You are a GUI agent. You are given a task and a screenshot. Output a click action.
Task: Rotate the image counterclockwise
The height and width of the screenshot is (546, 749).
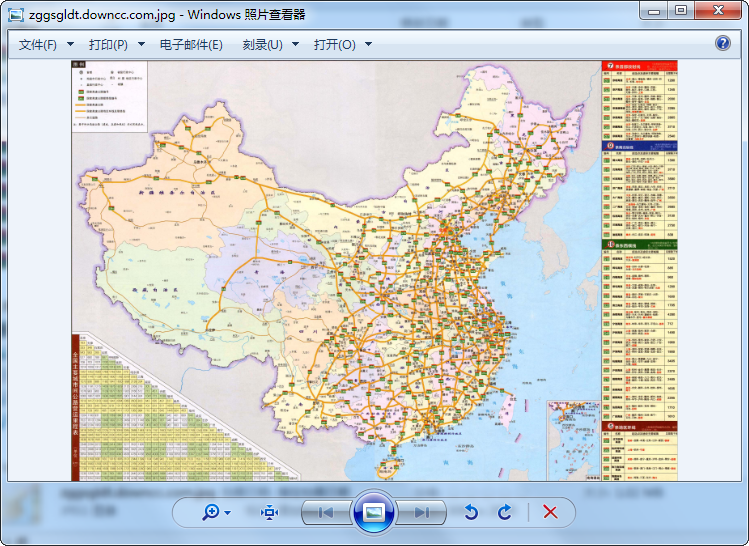[x=471, y=512]
